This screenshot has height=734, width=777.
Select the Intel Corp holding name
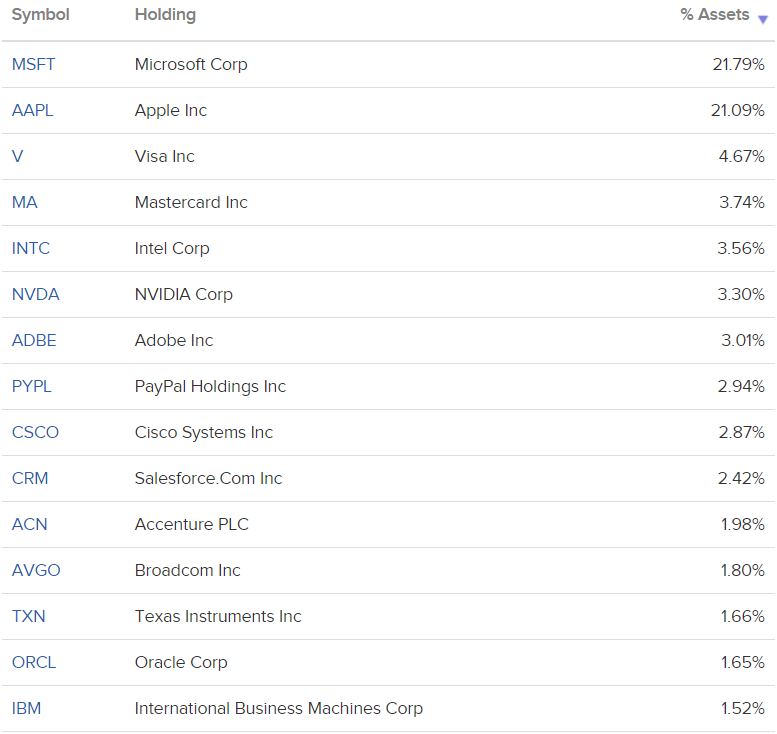tap(172, 248)
